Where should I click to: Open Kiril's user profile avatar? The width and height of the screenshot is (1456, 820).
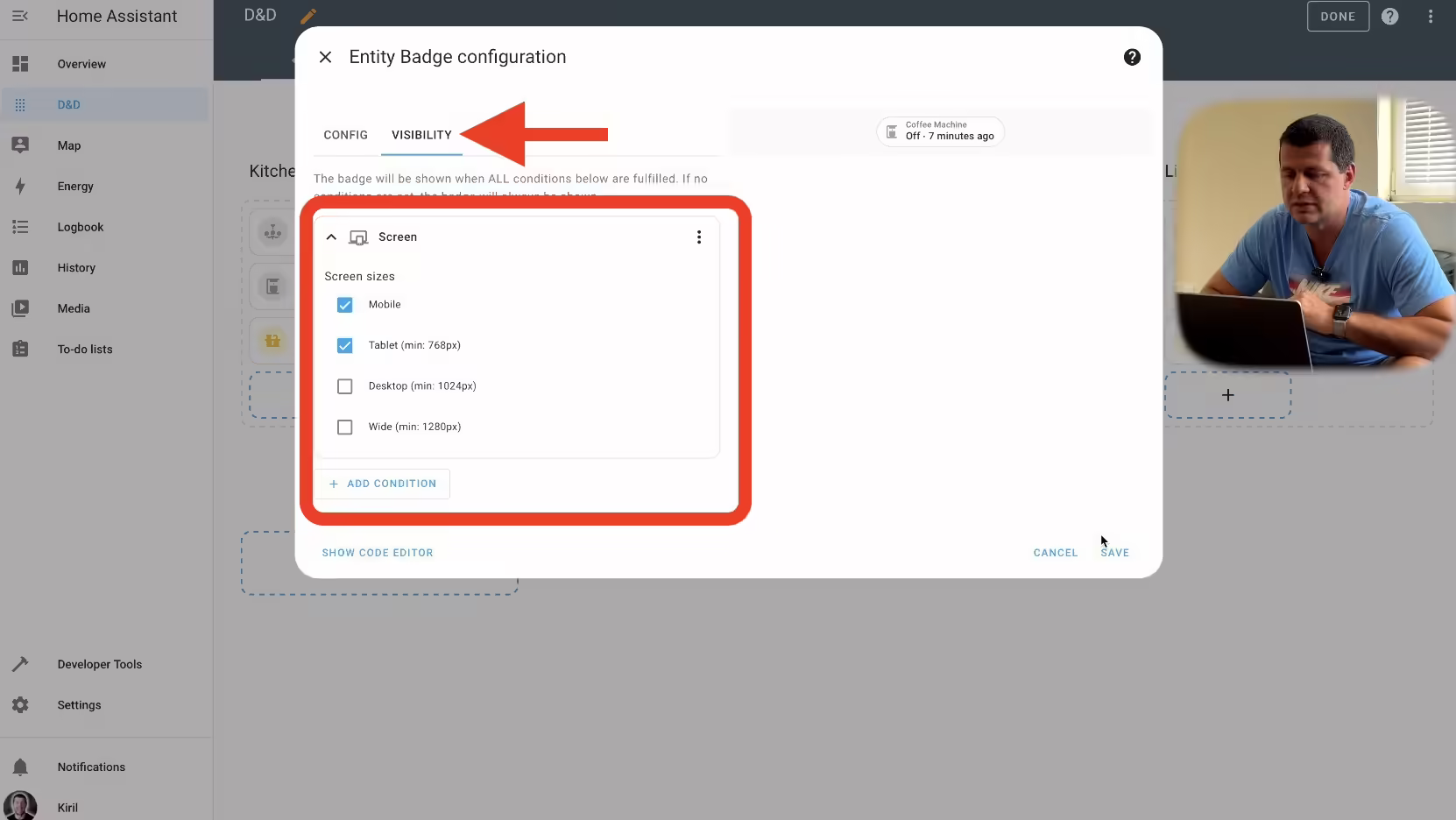[x=20, y=806]
